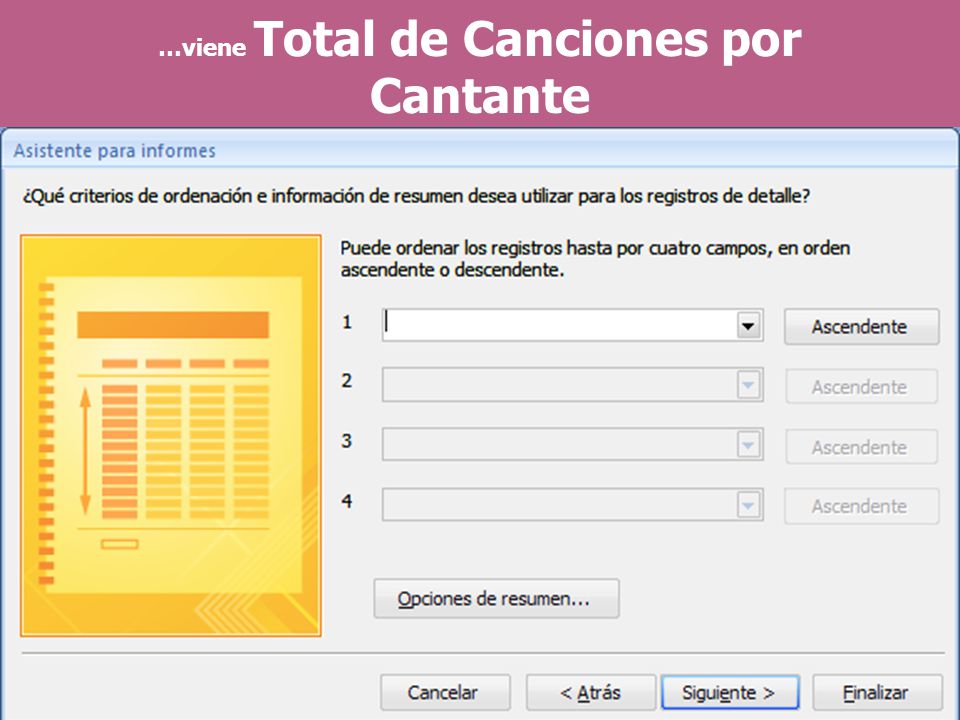The image size is (960, 720).
Task: Toggle the Ascendente button for sort field 4
Action: [861, 506]
